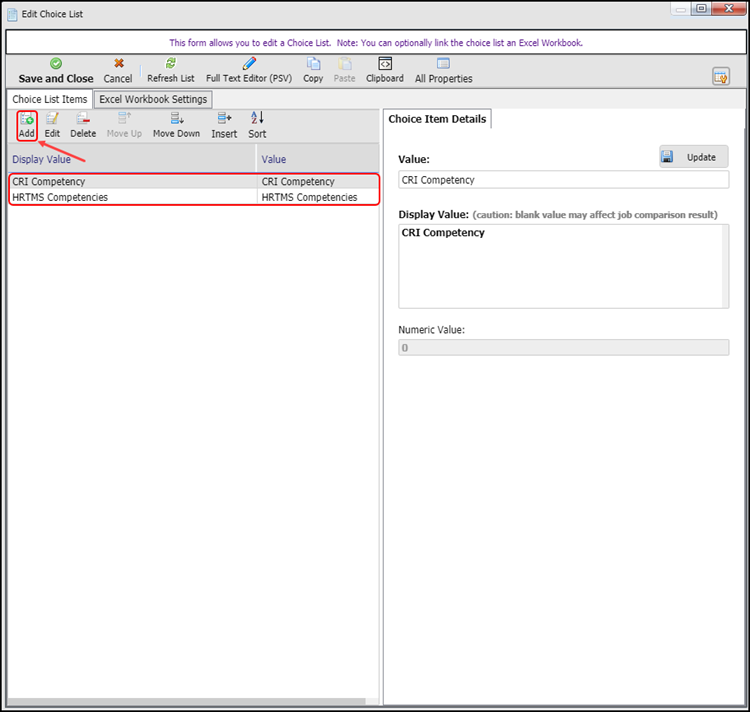This screenshot has height=712, width=750.
Task: Click the Update button
Action: coord(693,157)
